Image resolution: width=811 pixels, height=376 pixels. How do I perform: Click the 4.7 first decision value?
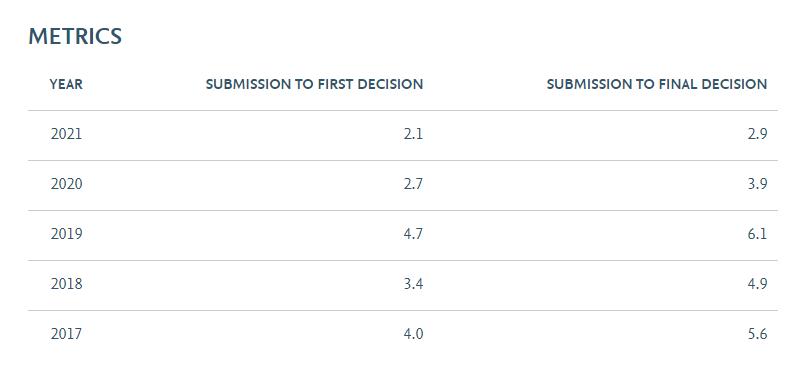(413, 234)
